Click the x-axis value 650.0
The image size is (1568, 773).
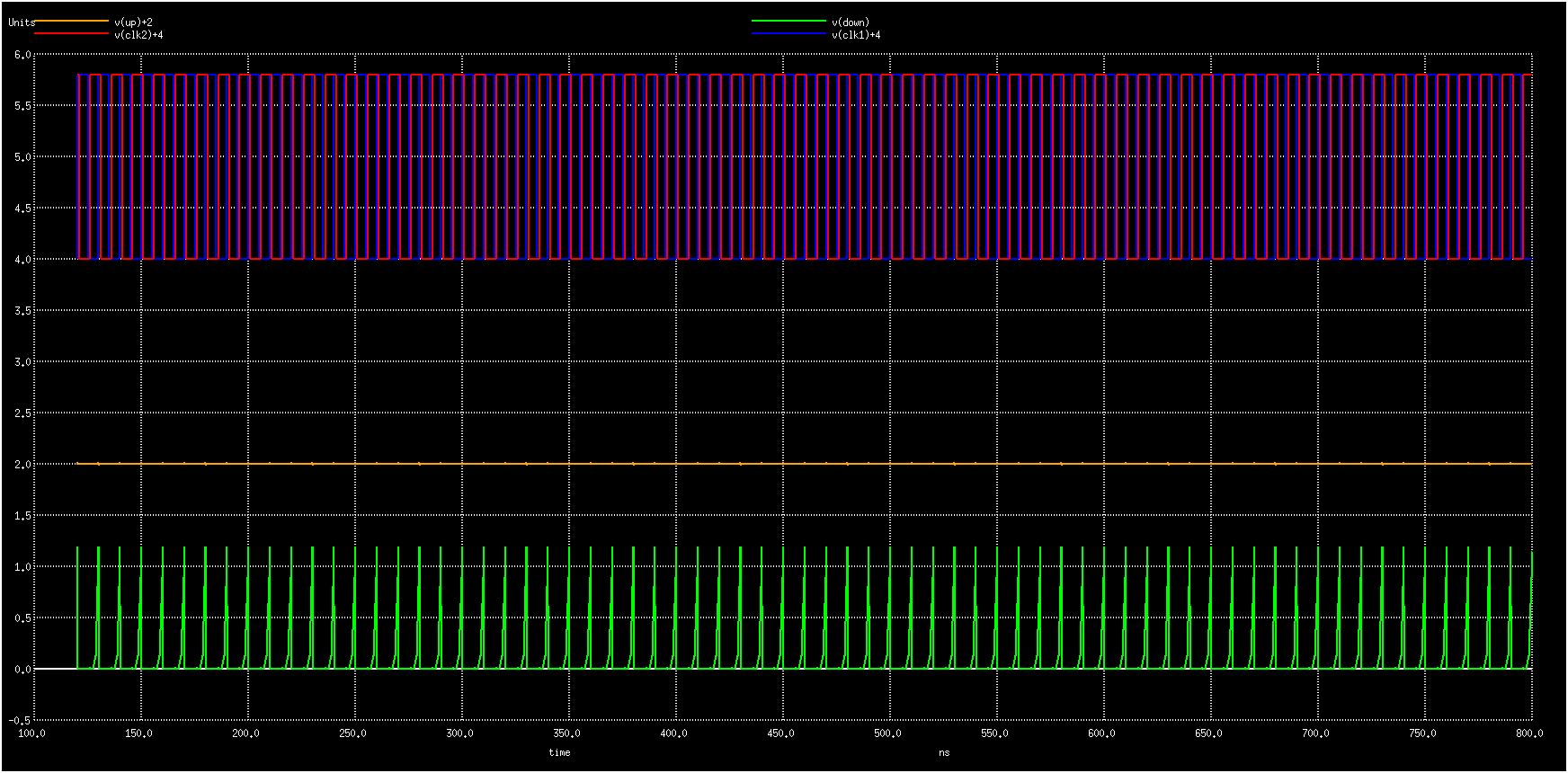click(1208, 733)
